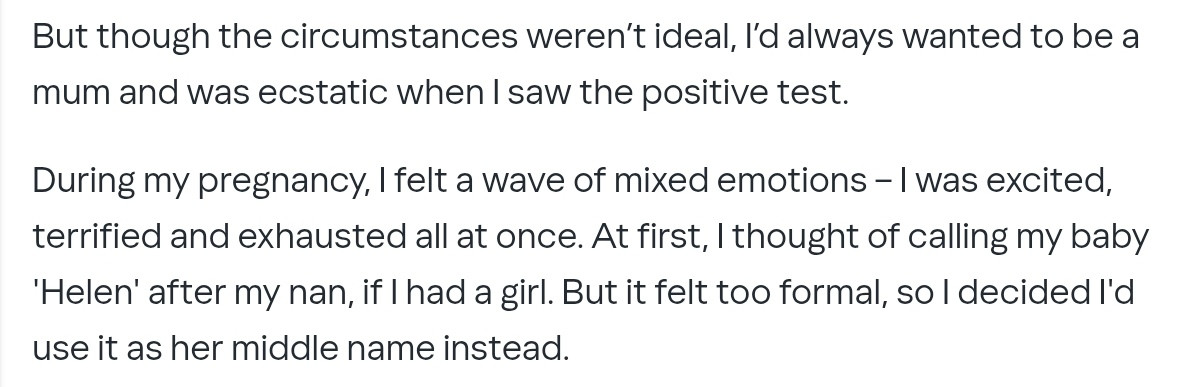Click the word 'terrified' in the article

[x=97, y=238]
